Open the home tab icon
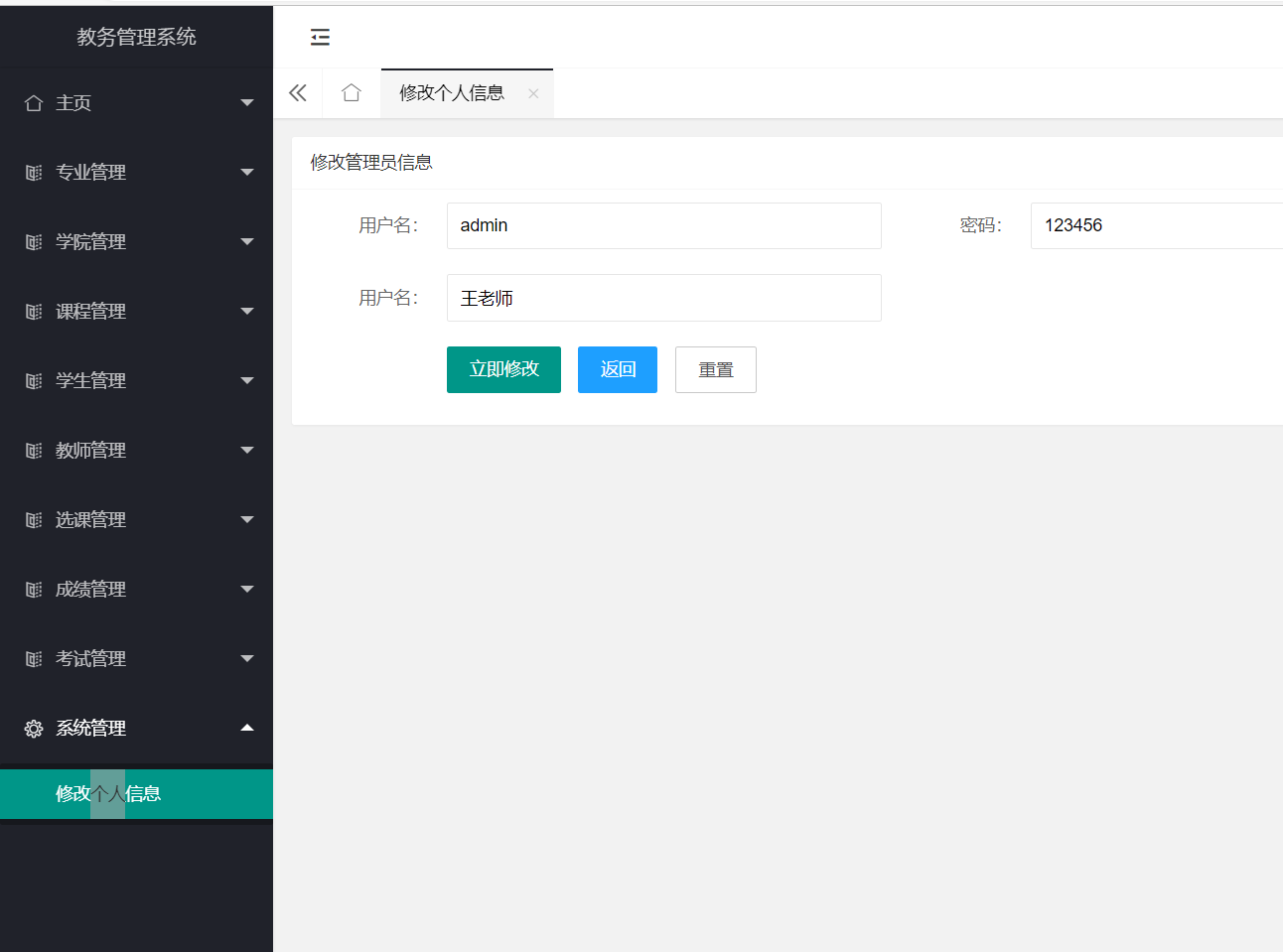Image resolution: width=1283 pixels, height=952 pixels. 352,93
